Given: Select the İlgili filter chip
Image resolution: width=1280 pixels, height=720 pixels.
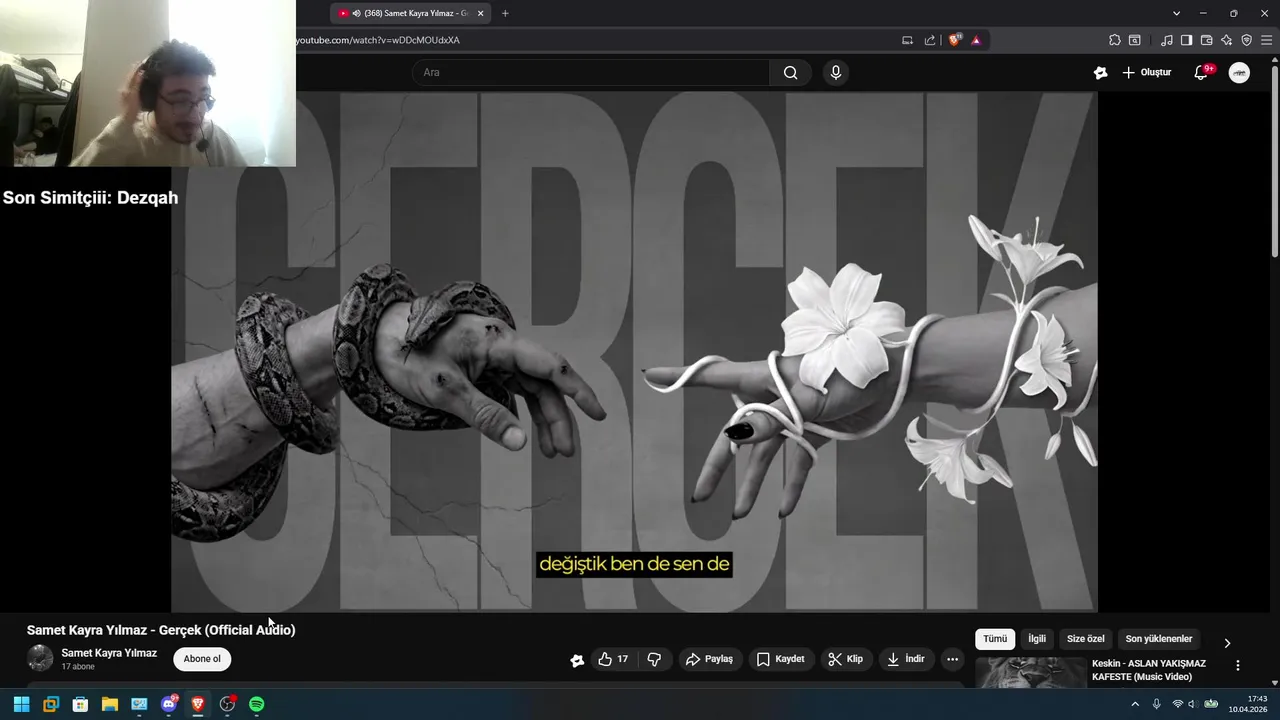Looking at the screenshot, I should point(1037,639).
